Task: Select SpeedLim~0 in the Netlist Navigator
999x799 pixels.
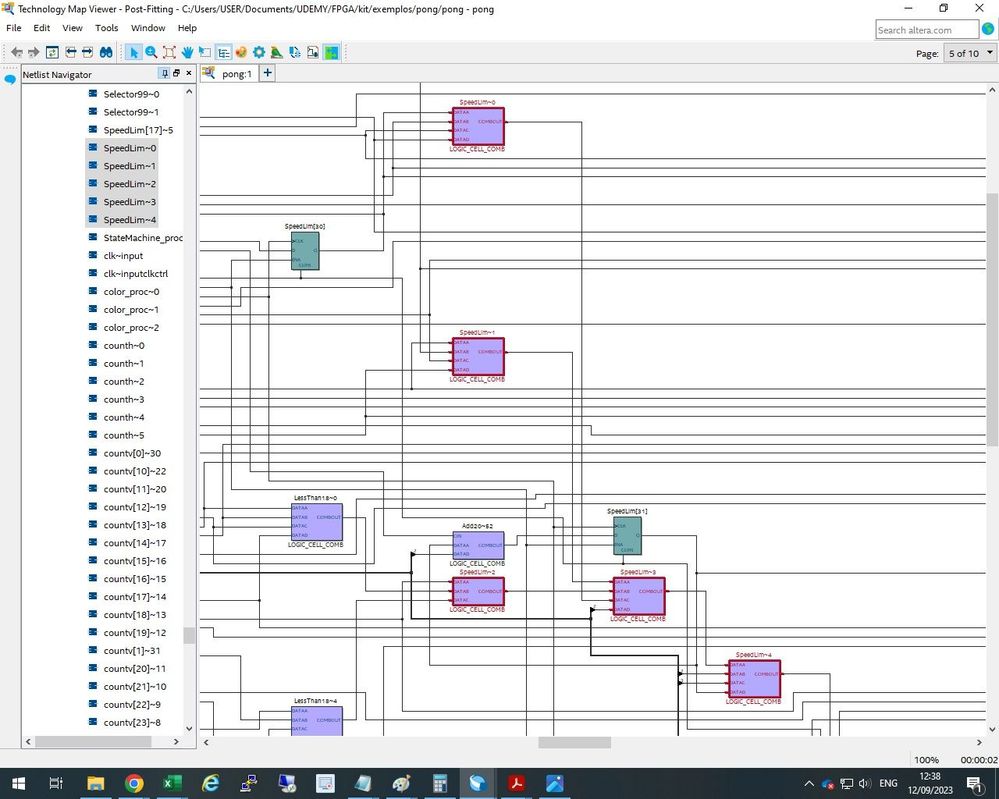Action: (129, 148)
